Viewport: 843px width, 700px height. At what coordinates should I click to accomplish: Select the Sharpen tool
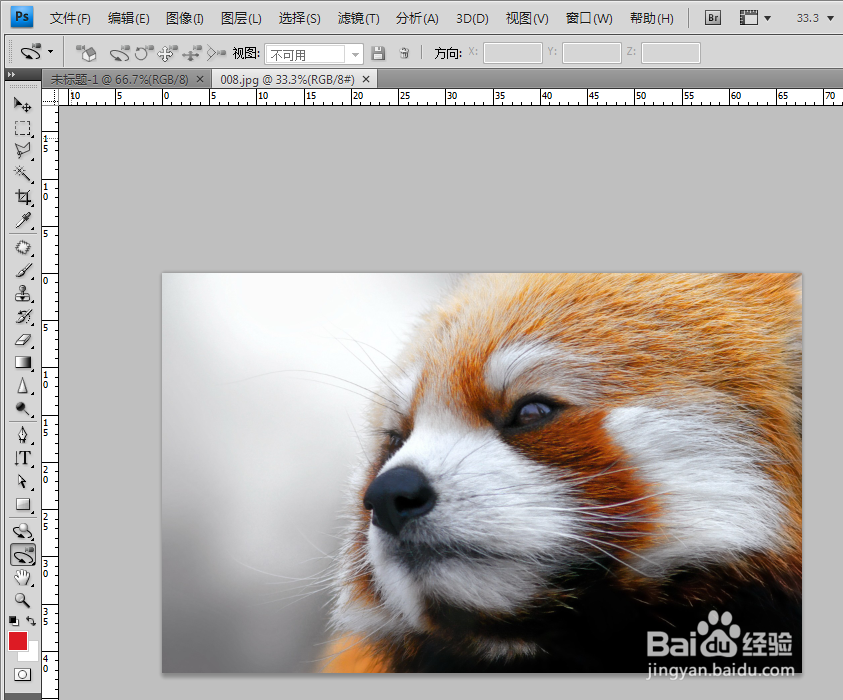[23, 386]
